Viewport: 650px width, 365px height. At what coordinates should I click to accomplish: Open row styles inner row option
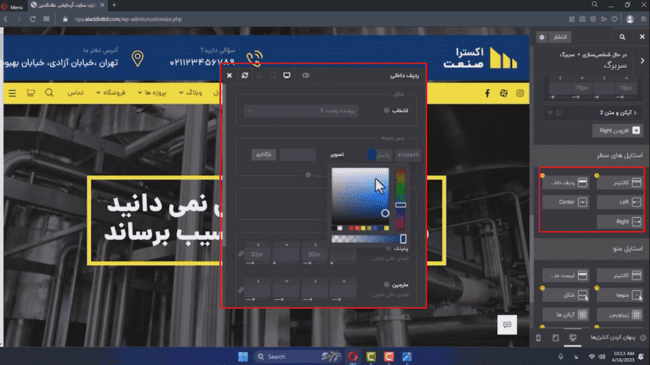click(x=565, y=182)
